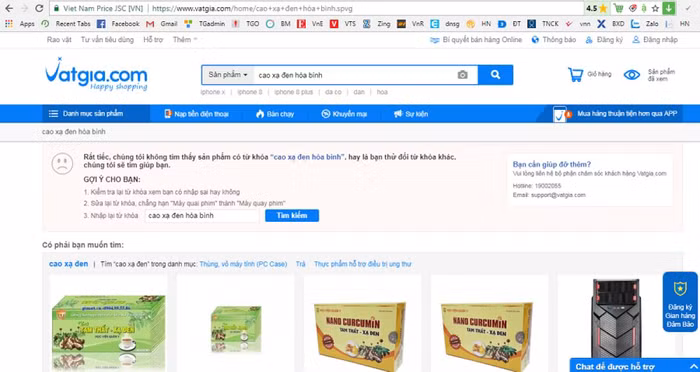The width and height of the screenshot is (700, 372).
Task: Click the 4.5 star rating extension
Action: point(597,8)
